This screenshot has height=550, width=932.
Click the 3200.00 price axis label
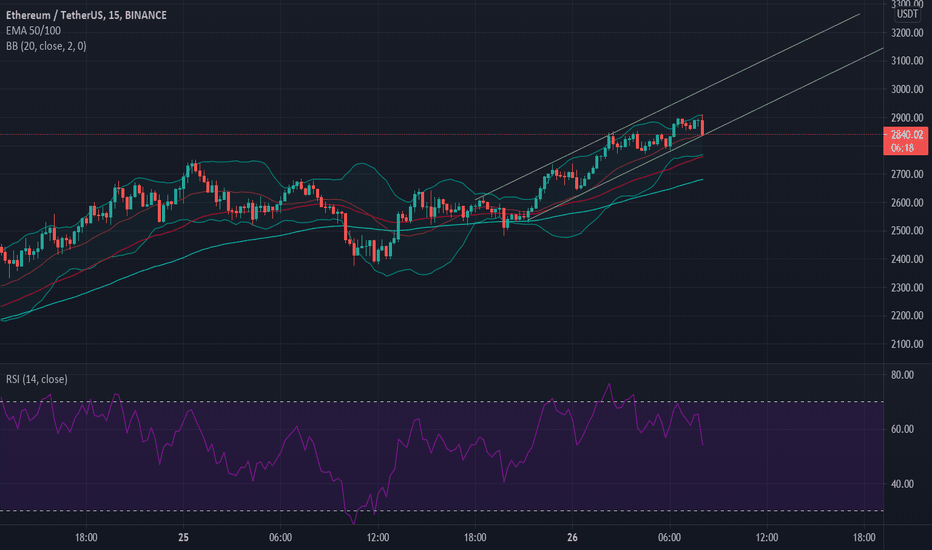[907, 33]
